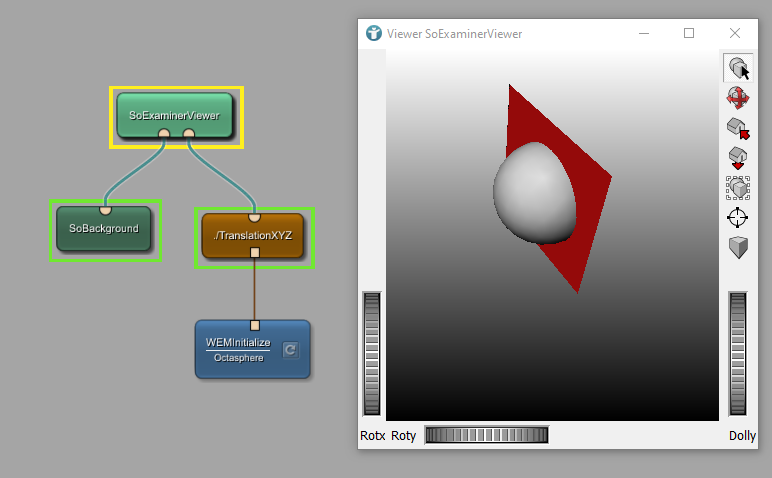The width and height of the screenshot is (772, 478).
Task: Select the pick mode arrow tool
Action: [738, 68]
